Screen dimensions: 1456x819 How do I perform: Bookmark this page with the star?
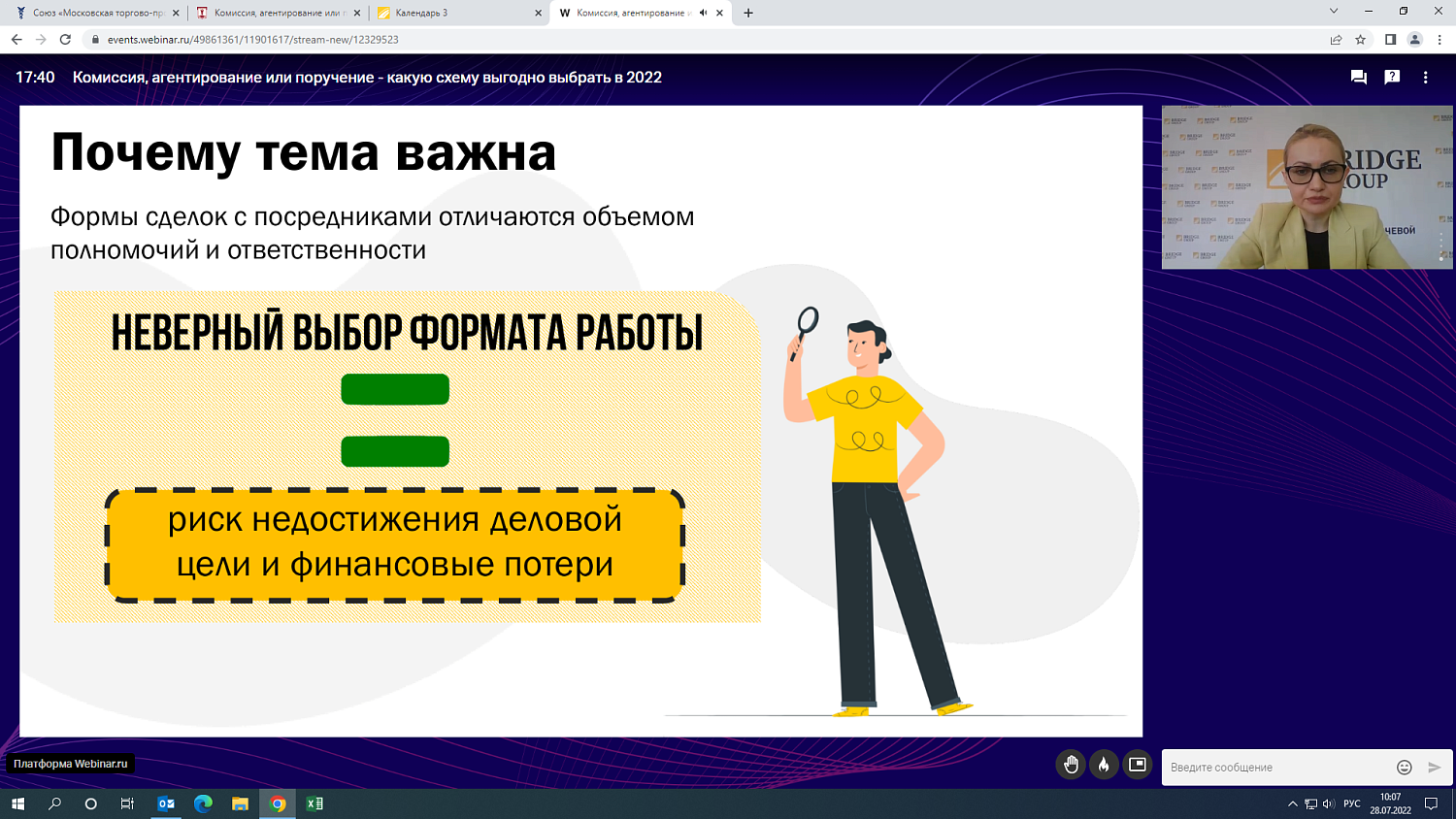1360,40
